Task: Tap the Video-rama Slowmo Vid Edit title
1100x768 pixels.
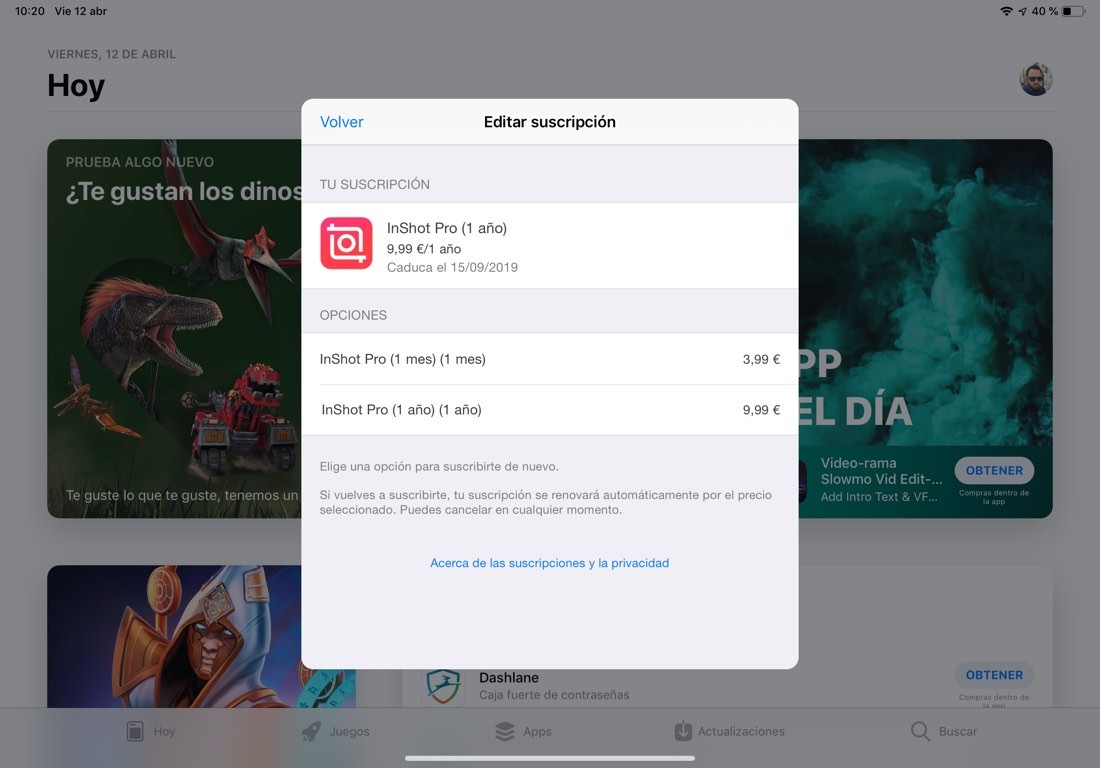Action: point(881,471)
